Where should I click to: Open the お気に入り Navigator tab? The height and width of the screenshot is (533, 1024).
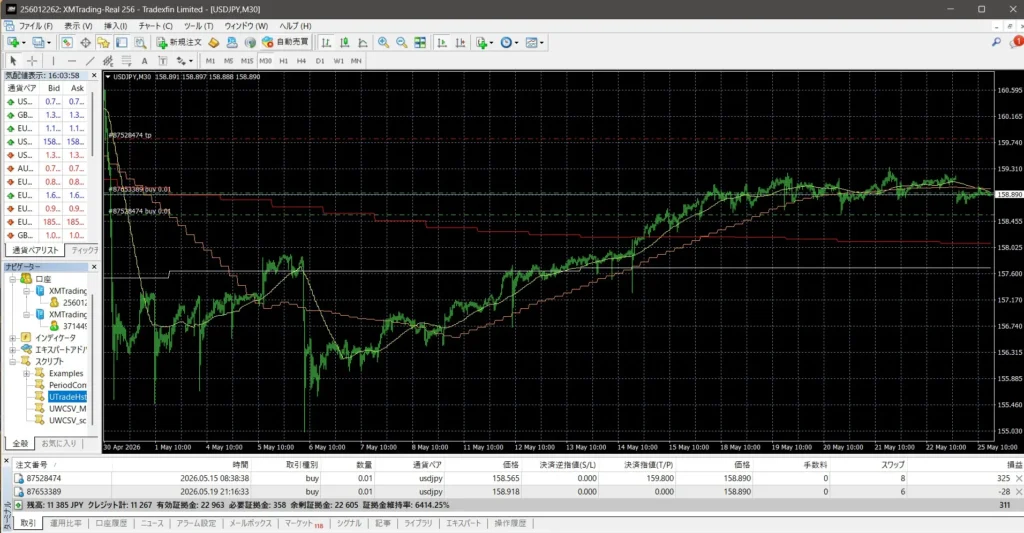(59, 444)
